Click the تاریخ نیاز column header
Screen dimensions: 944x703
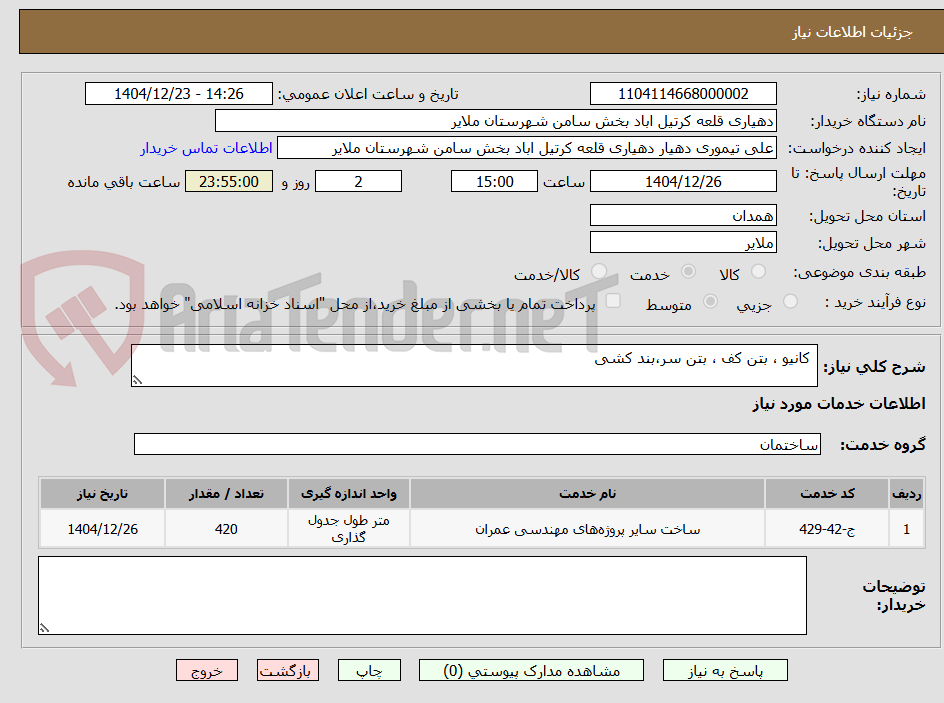[102, 494]
